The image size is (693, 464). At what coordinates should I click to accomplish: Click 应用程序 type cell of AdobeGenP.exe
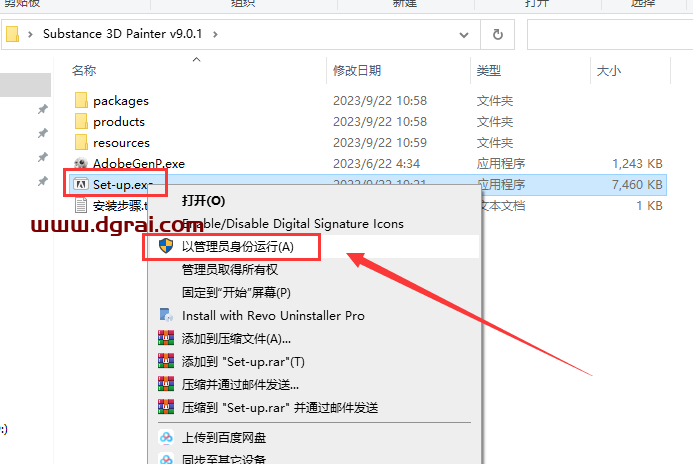[x=501, y=164]
